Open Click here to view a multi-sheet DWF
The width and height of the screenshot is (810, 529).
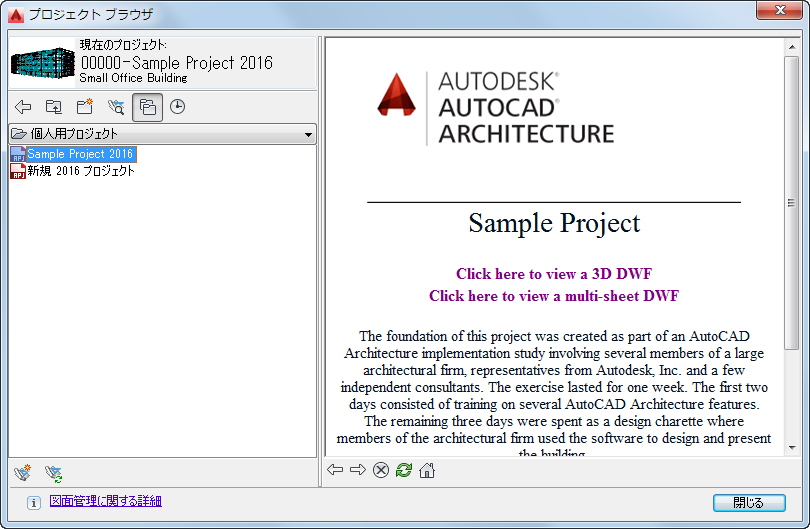coord(554,296)
